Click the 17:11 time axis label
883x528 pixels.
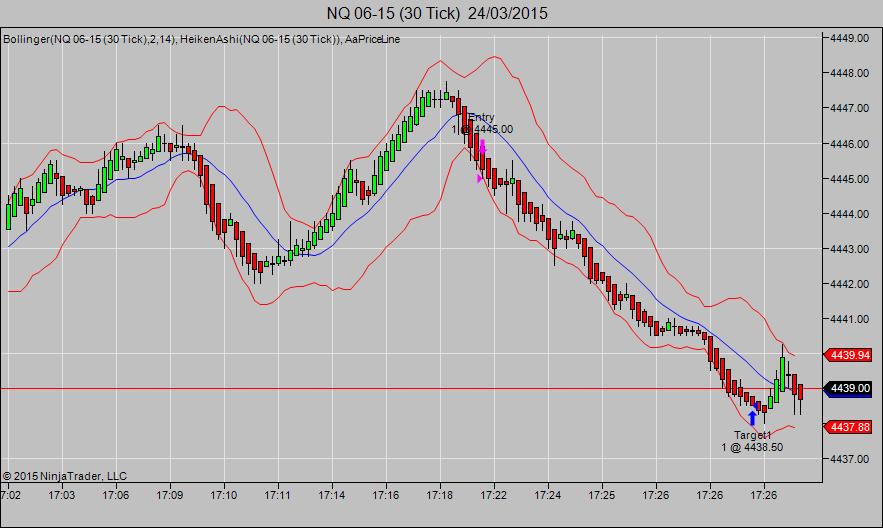click(278, 495)
